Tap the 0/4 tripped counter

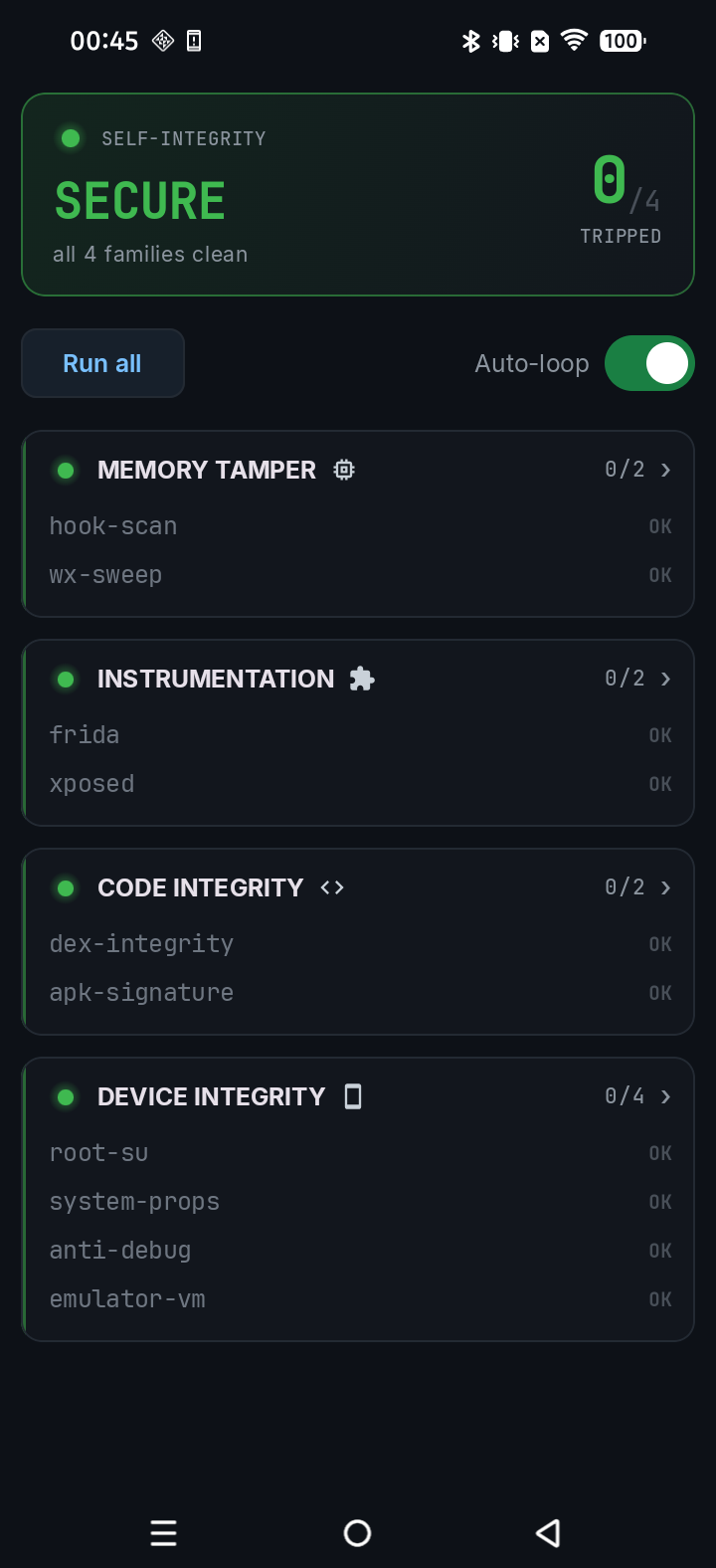[626, 182]
